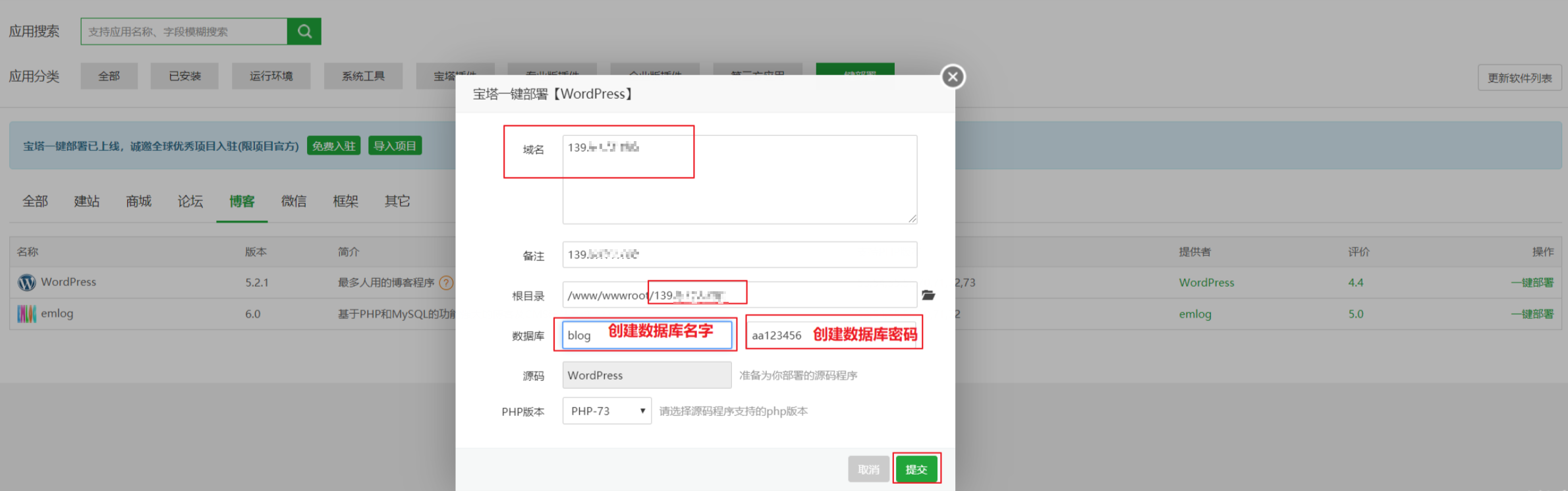The width and height of the screenshot is (1568, 491).
Task: Select 运行环境 category
Action: (271, 76)
